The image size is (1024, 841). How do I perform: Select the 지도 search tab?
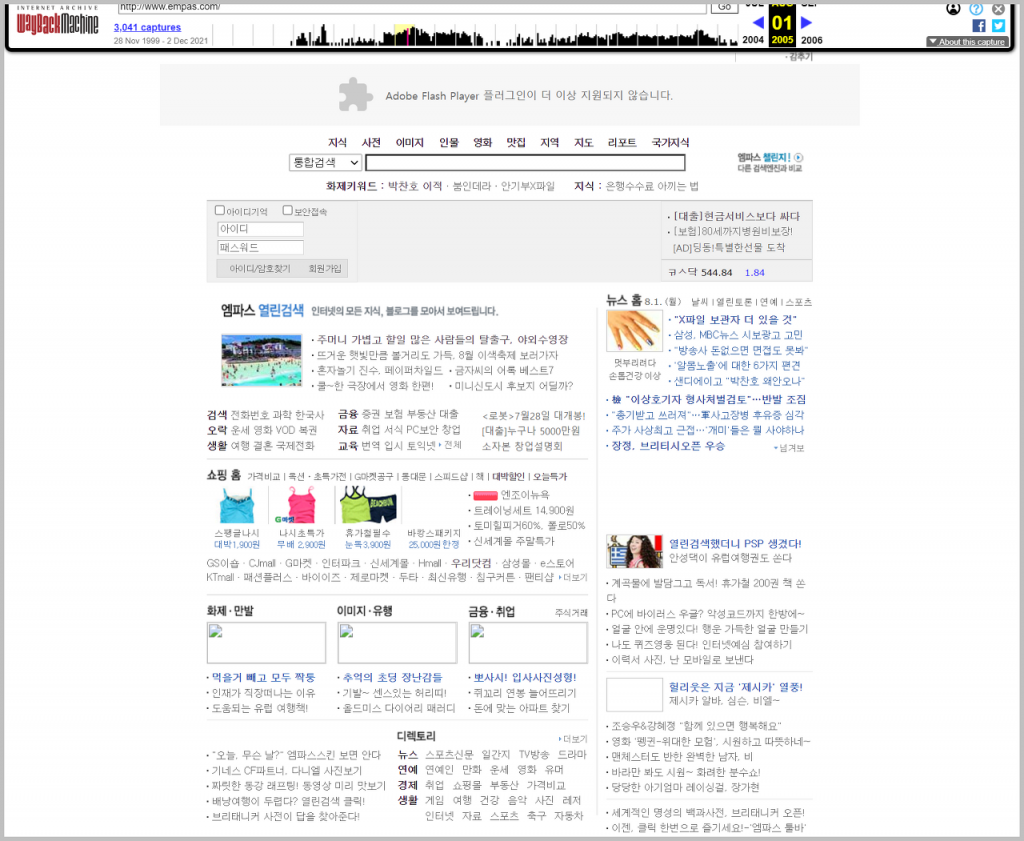point(583,142)
